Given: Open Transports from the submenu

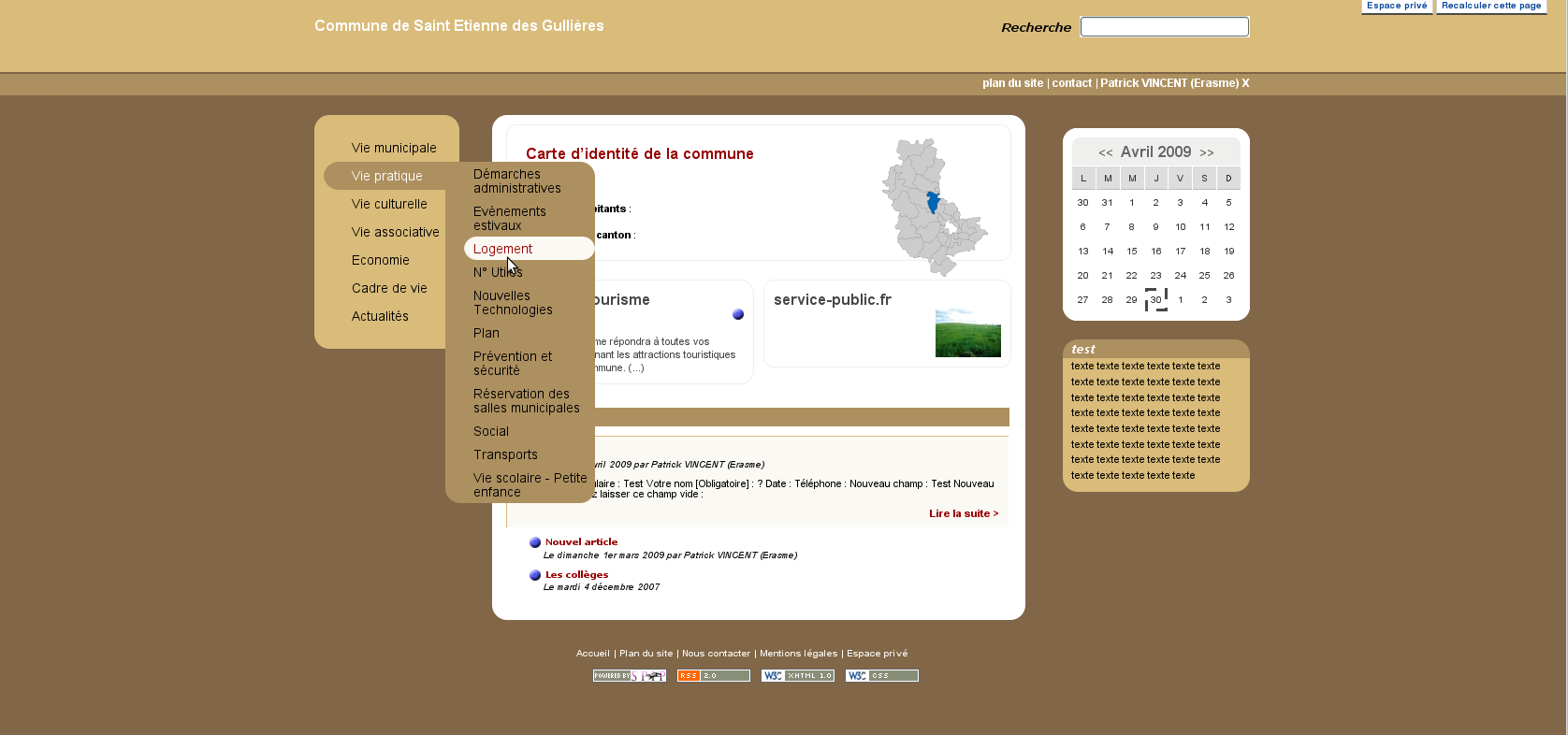Looking at the screenshot, I should [x=505, y=454].
